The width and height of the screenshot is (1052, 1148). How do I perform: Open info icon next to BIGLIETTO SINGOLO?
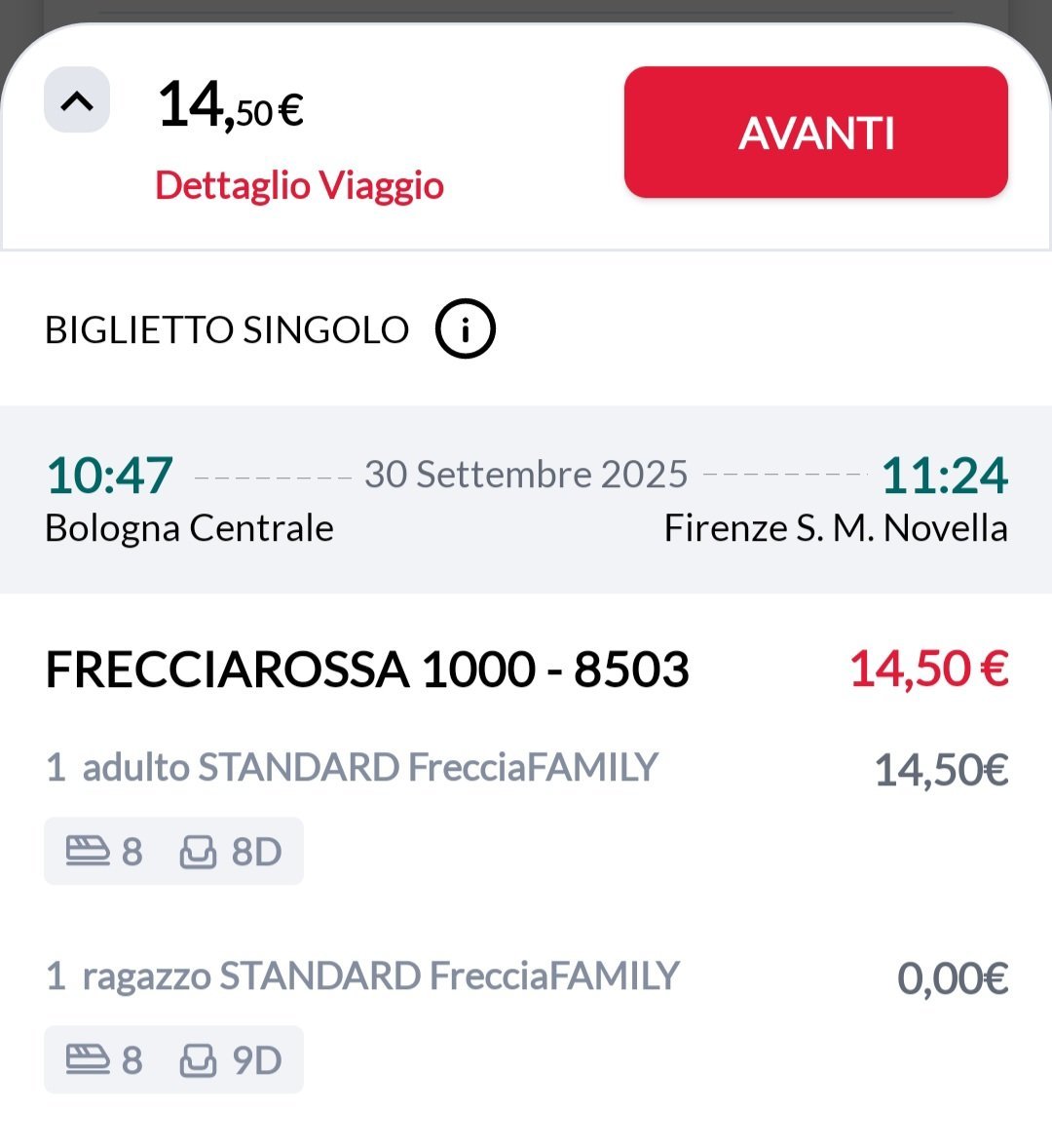pyautogui.click(x=465, y=329)
